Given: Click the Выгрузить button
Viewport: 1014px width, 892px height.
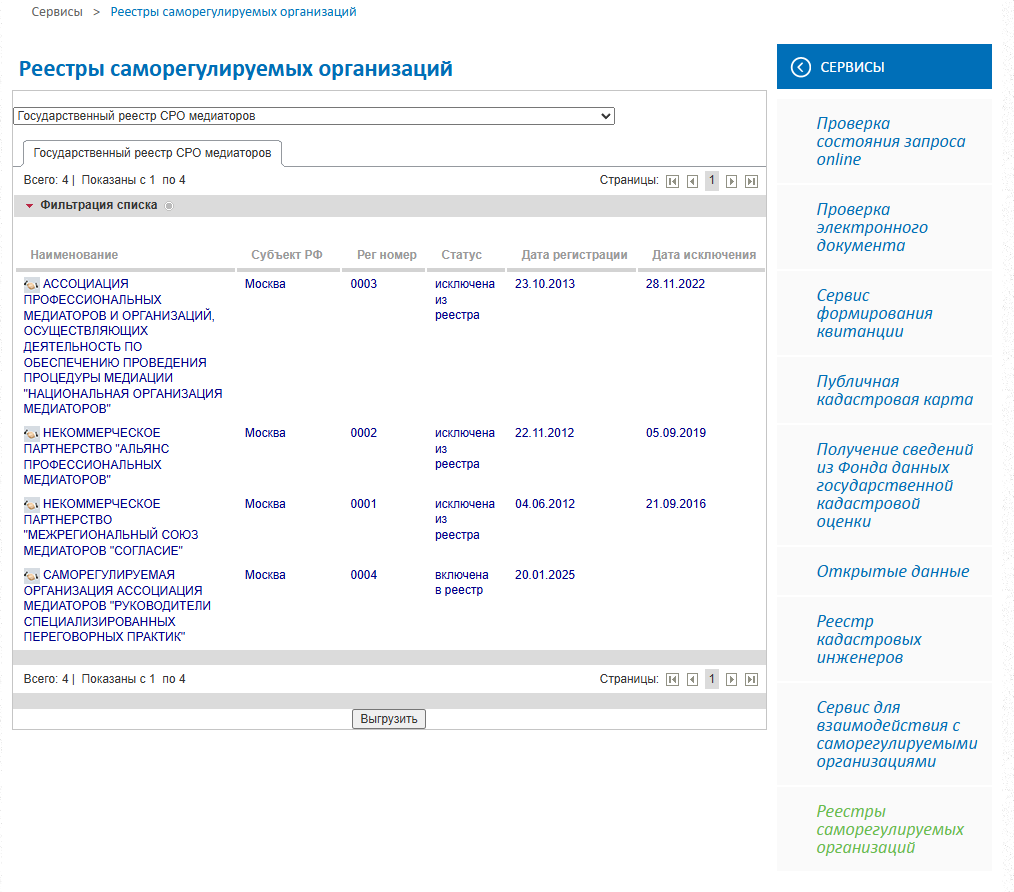Looking at the screenshot, I should (x=389, y=719).
